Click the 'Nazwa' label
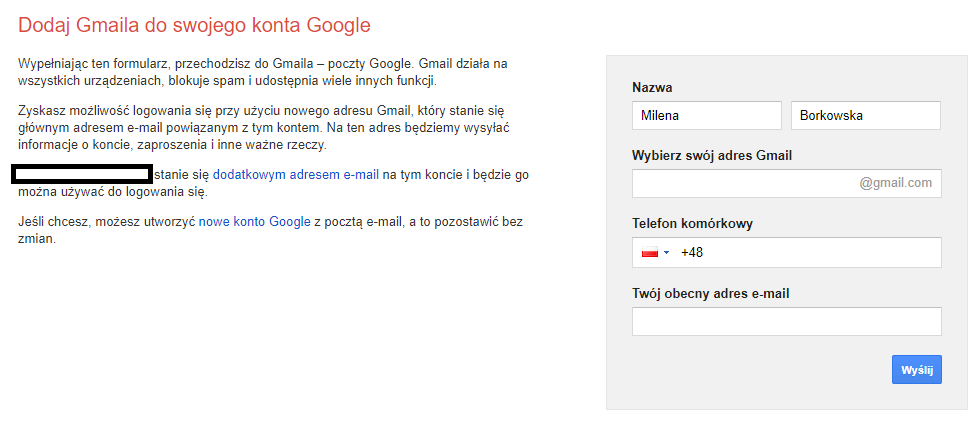 (x=652, y=88)
